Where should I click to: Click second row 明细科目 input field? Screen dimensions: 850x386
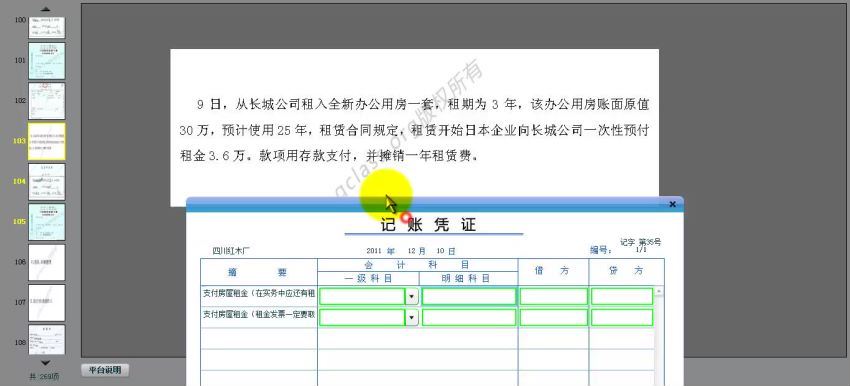pos(469,318)
